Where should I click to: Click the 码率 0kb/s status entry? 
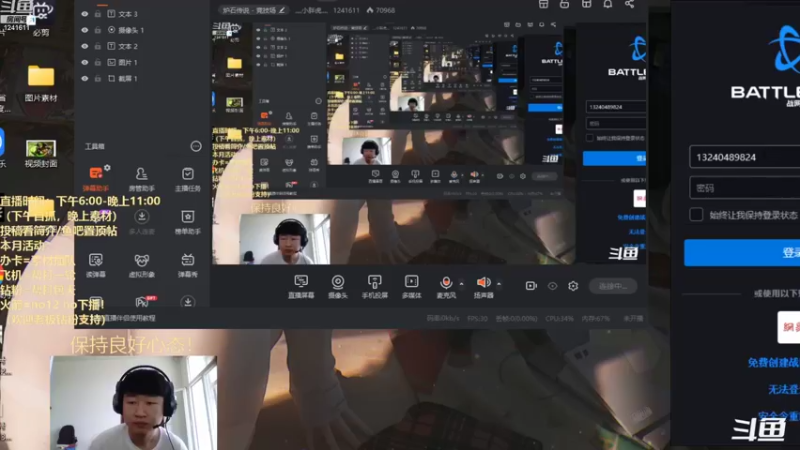click(x=442, y=318)
